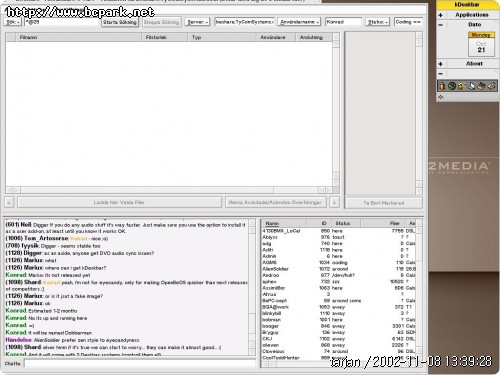Open the Server: dropdown menu
Viewport: 500px width, 375px height.
point(197,22)
